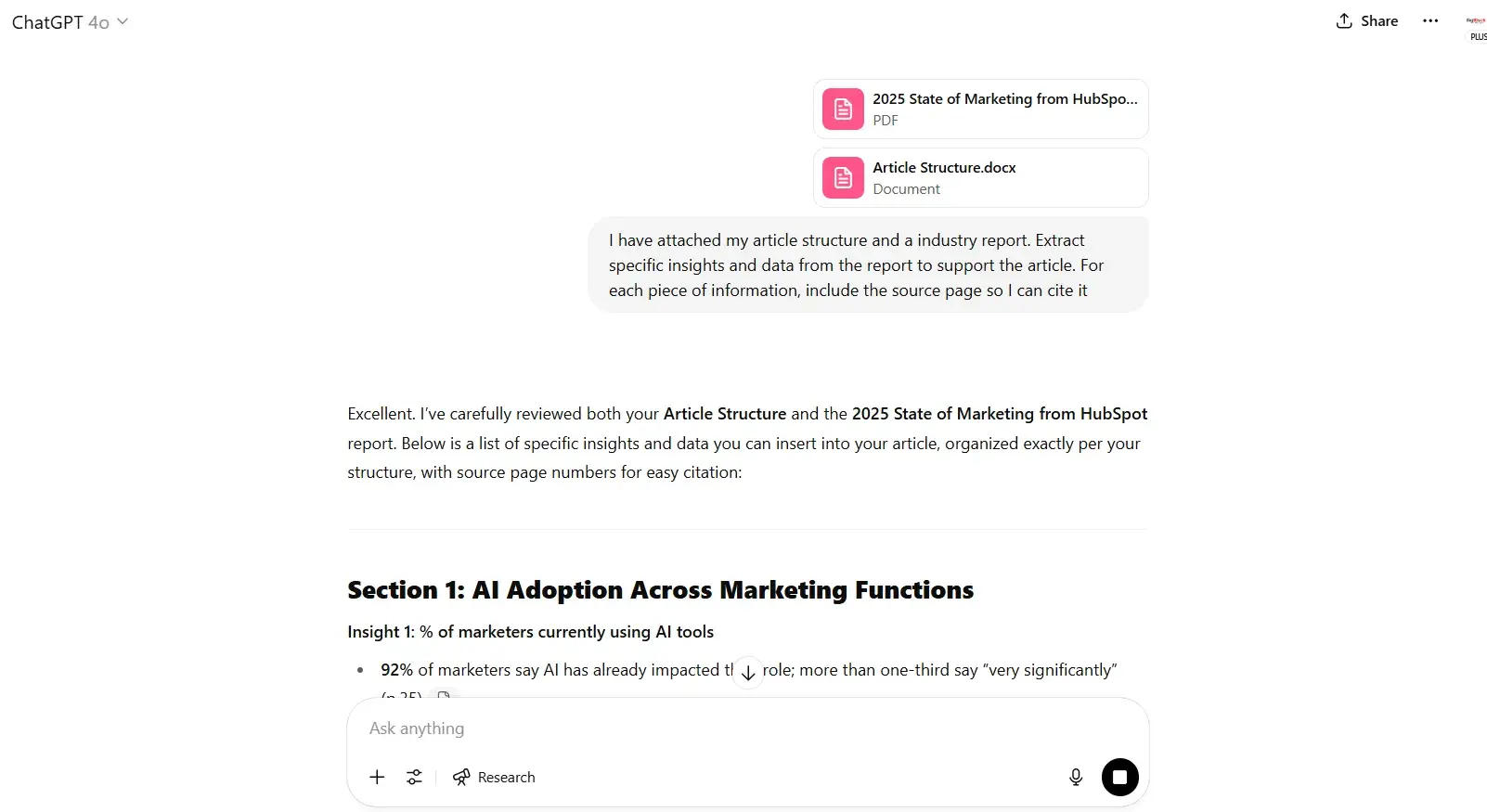Click the citation icon after the 92% statistic
This screenshot has width=1487, height=812.
pyautogui.click(x=445, y=694)
